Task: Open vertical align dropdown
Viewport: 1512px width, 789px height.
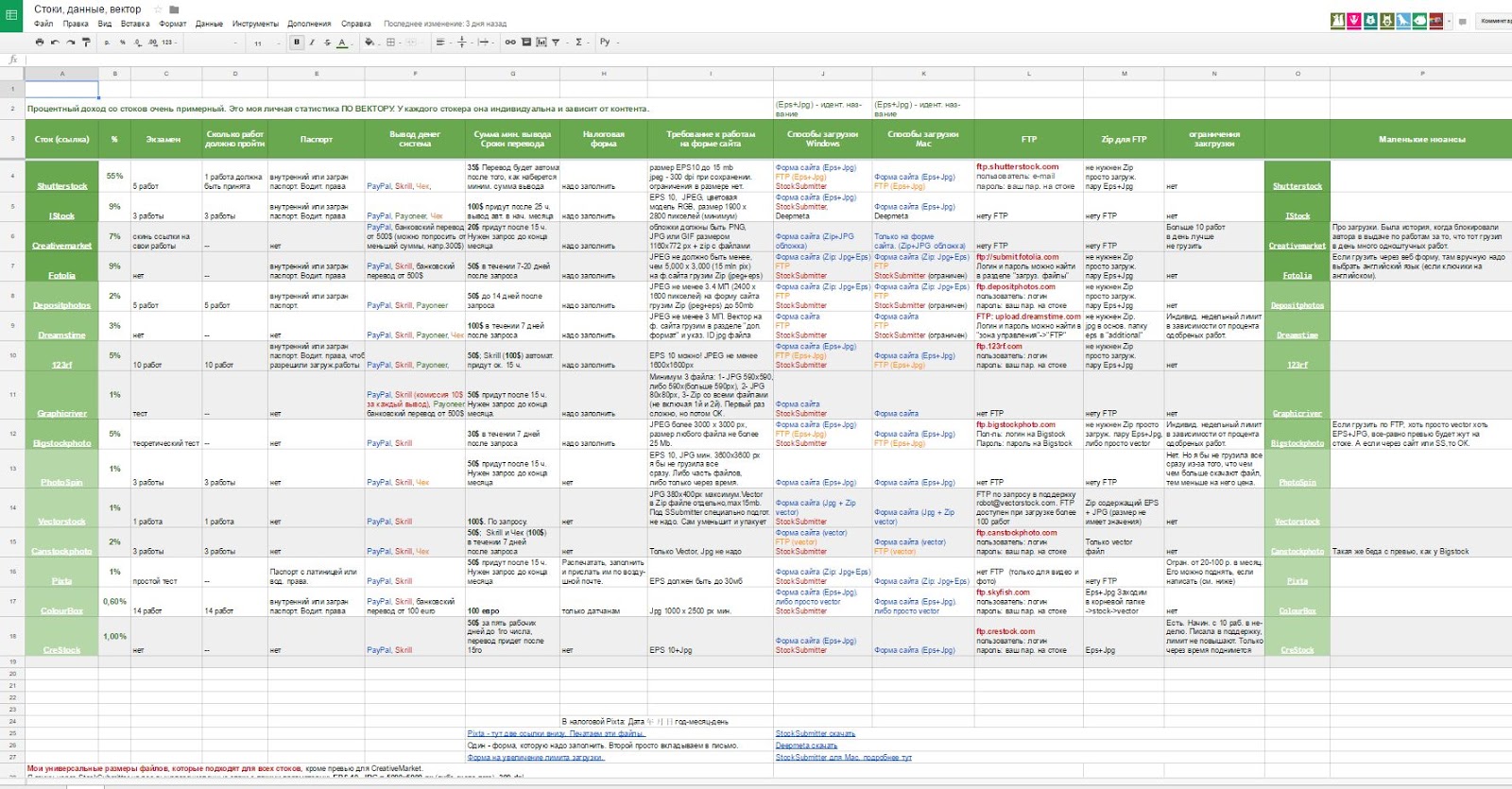Action: (463, 43)
